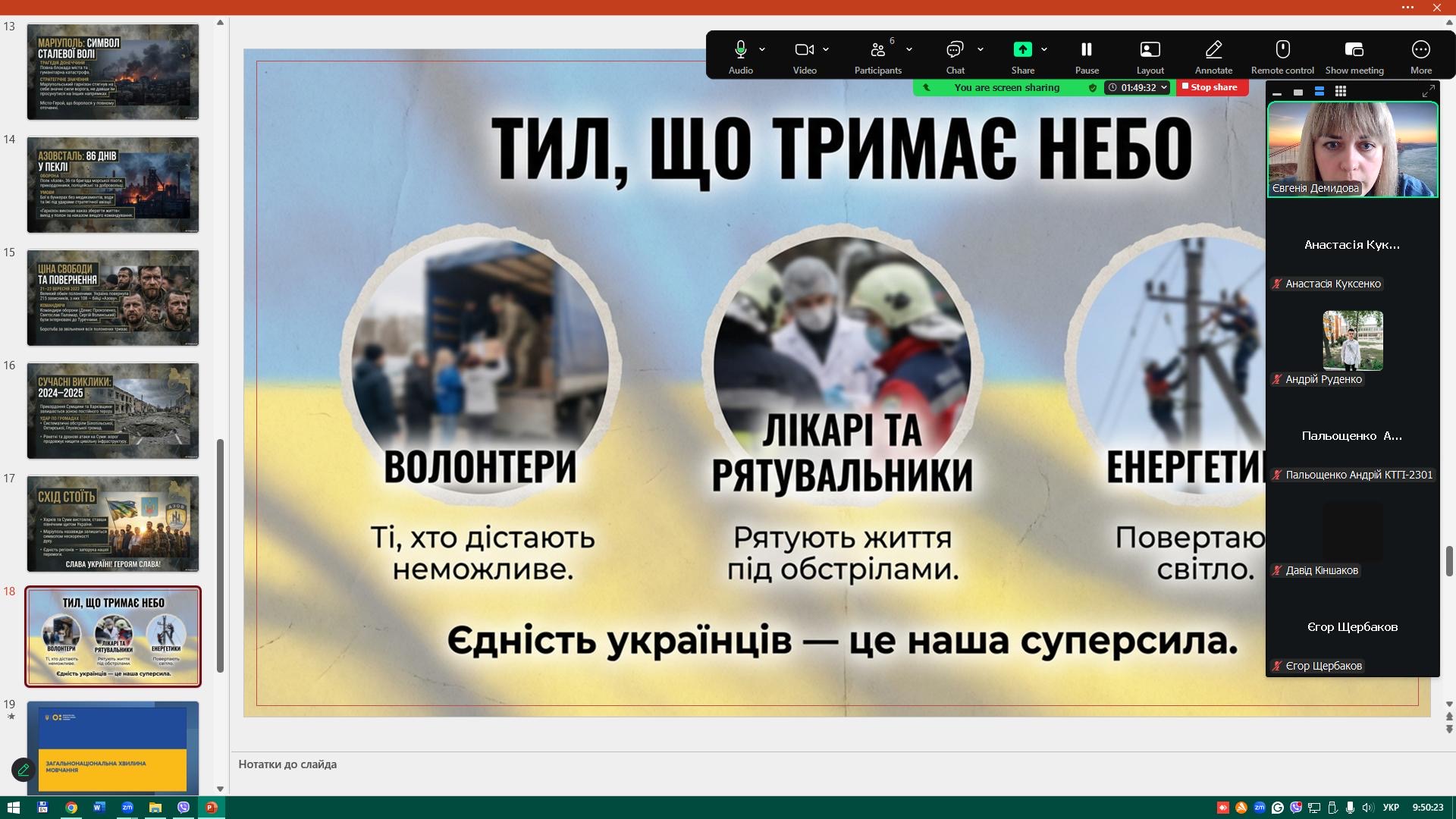Toggle the microphone Audio button
The image size is (1456, 819).
click(740, 50)
